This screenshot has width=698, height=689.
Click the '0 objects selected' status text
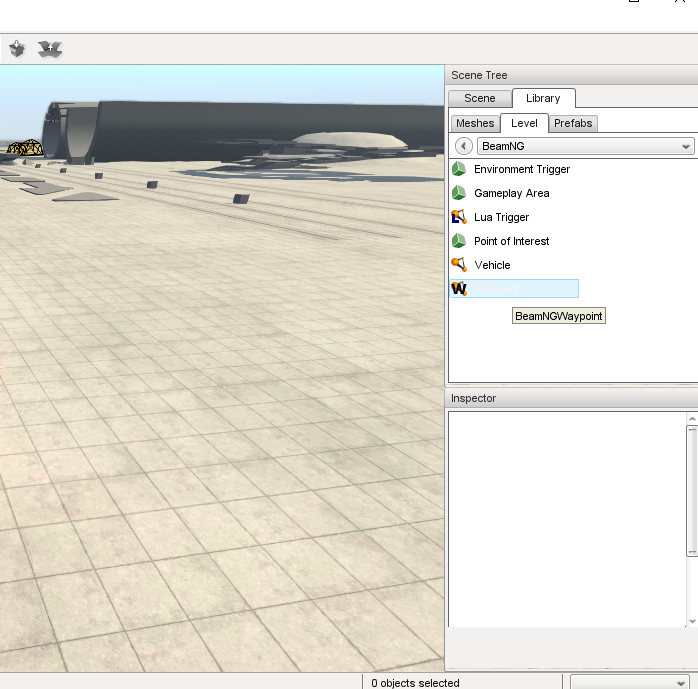pyautogui.click(x=415, y=683)
